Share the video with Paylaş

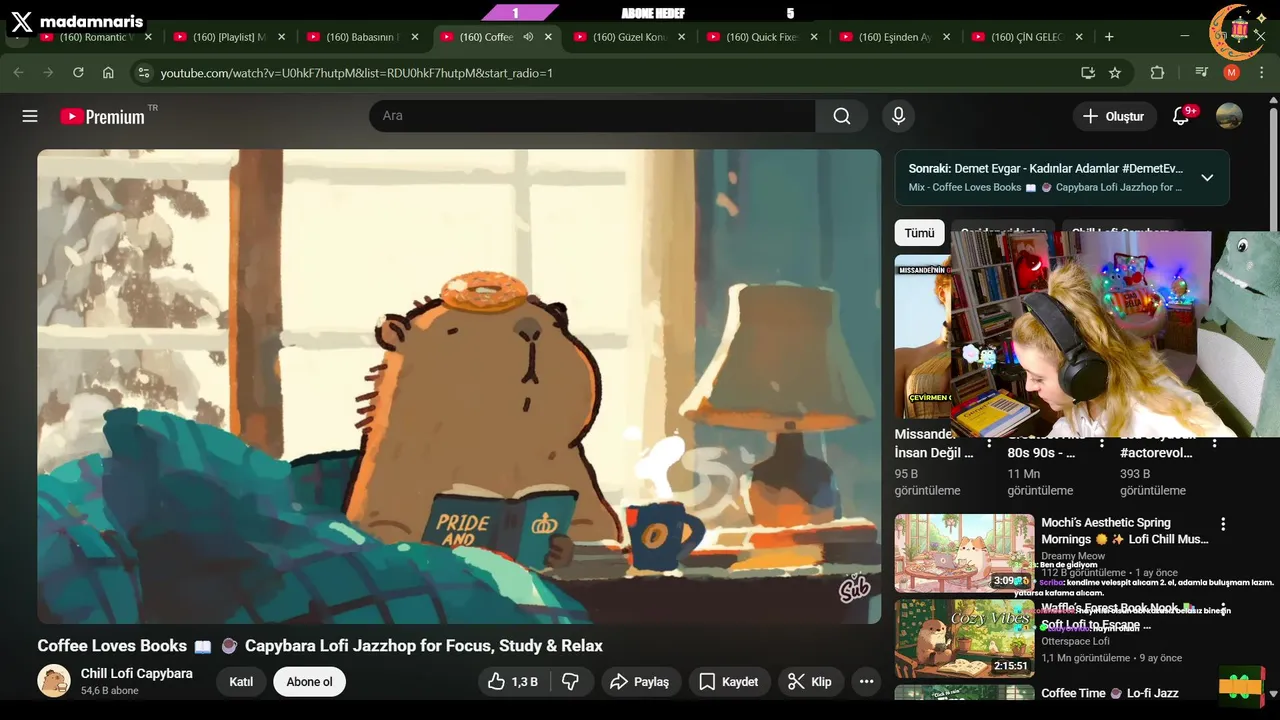[x=640, y=682]
